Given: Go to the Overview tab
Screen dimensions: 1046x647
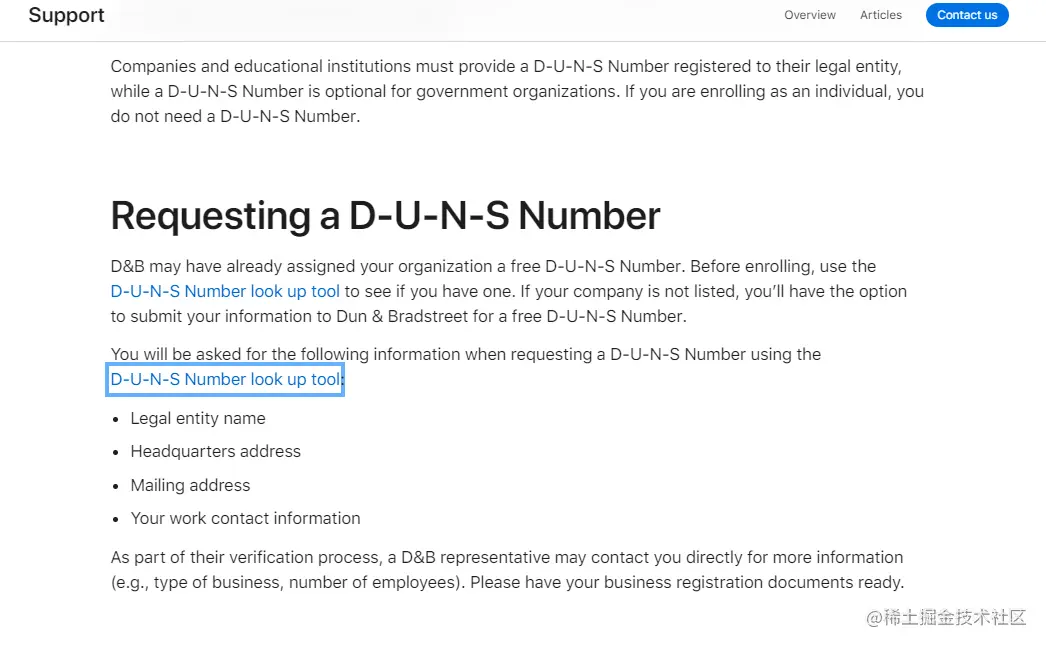Looking at the screenshot, I should 809,15.
